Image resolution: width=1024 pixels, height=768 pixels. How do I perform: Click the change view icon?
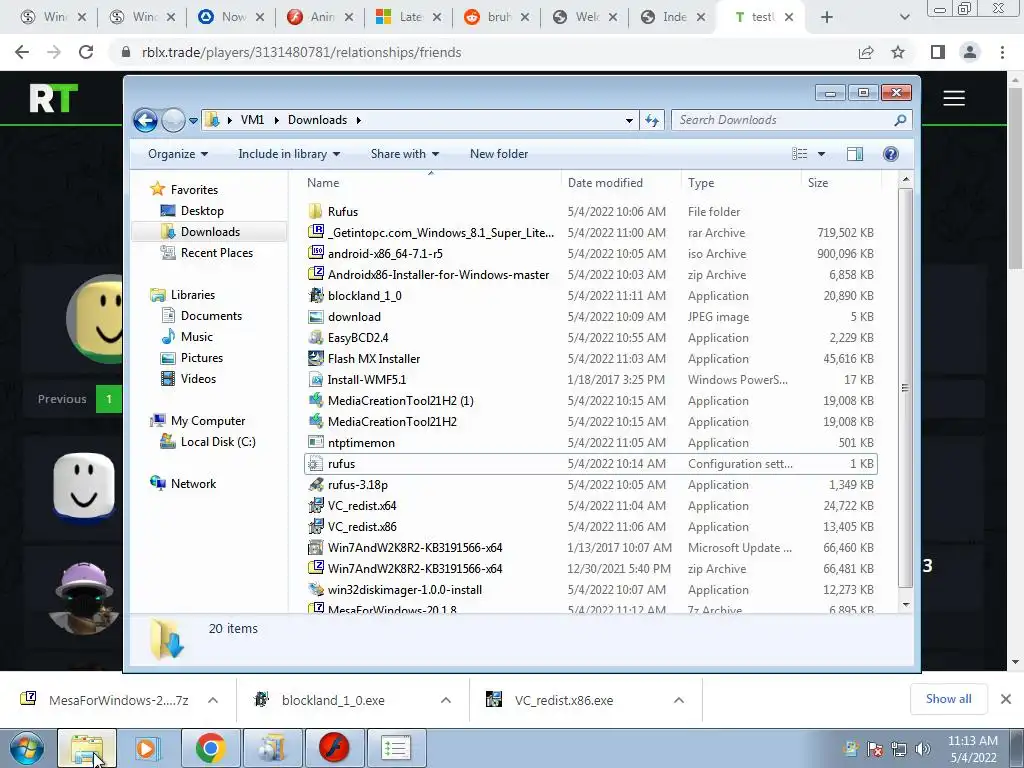pyautogui.click(x=800, y=154)
